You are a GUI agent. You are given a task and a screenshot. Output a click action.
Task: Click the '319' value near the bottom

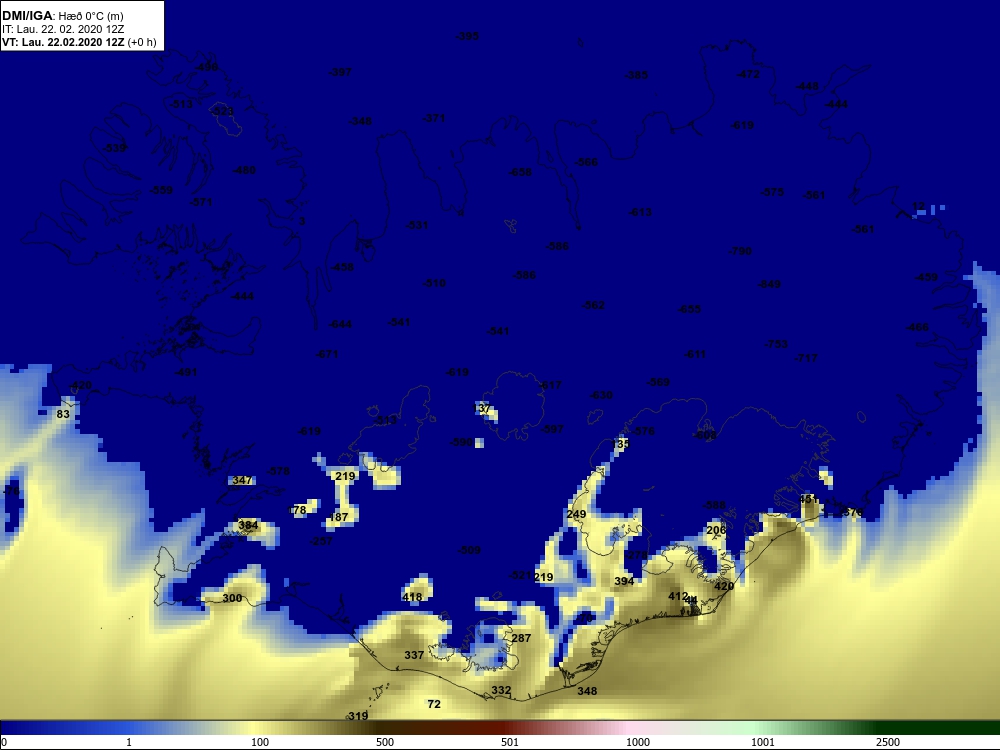pyautogui.click(x=357, y=716)
